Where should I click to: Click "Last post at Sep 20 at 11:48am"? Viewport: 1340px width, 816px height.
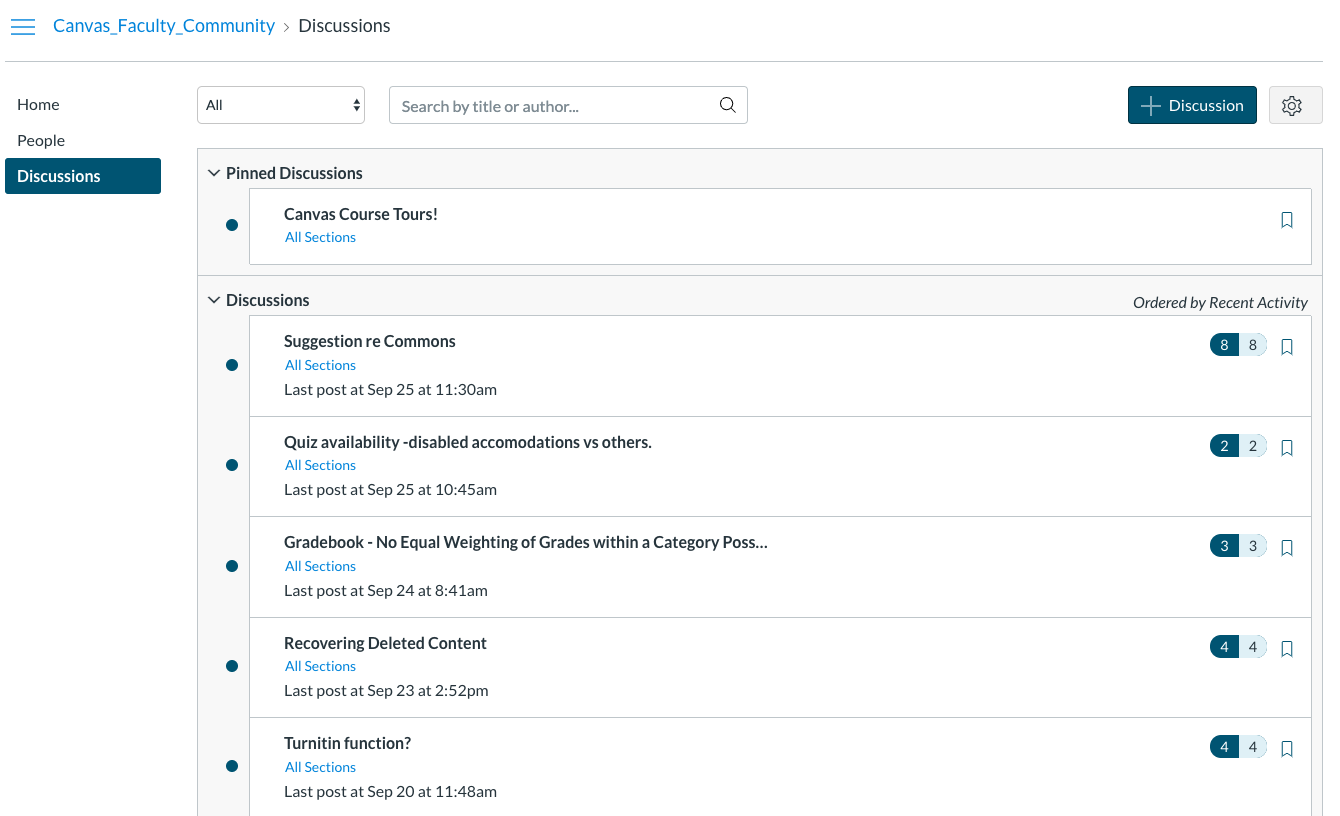[x=390, y=791]
